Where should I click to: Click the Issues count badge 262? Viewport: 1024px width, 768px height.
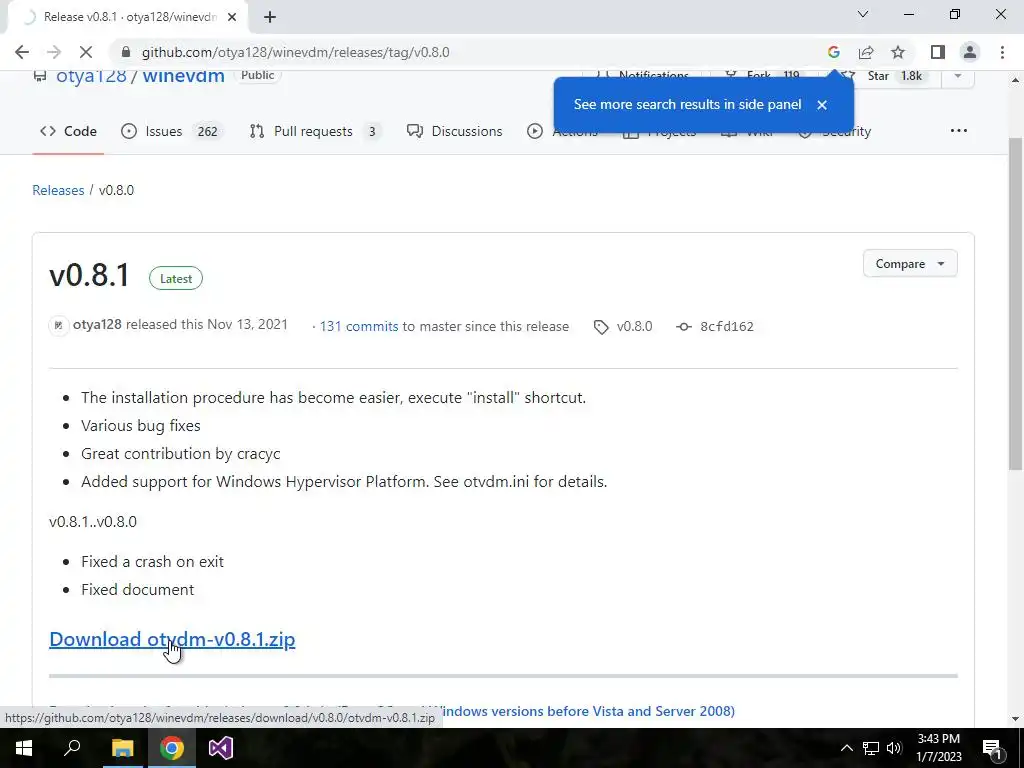coord(208,132)
